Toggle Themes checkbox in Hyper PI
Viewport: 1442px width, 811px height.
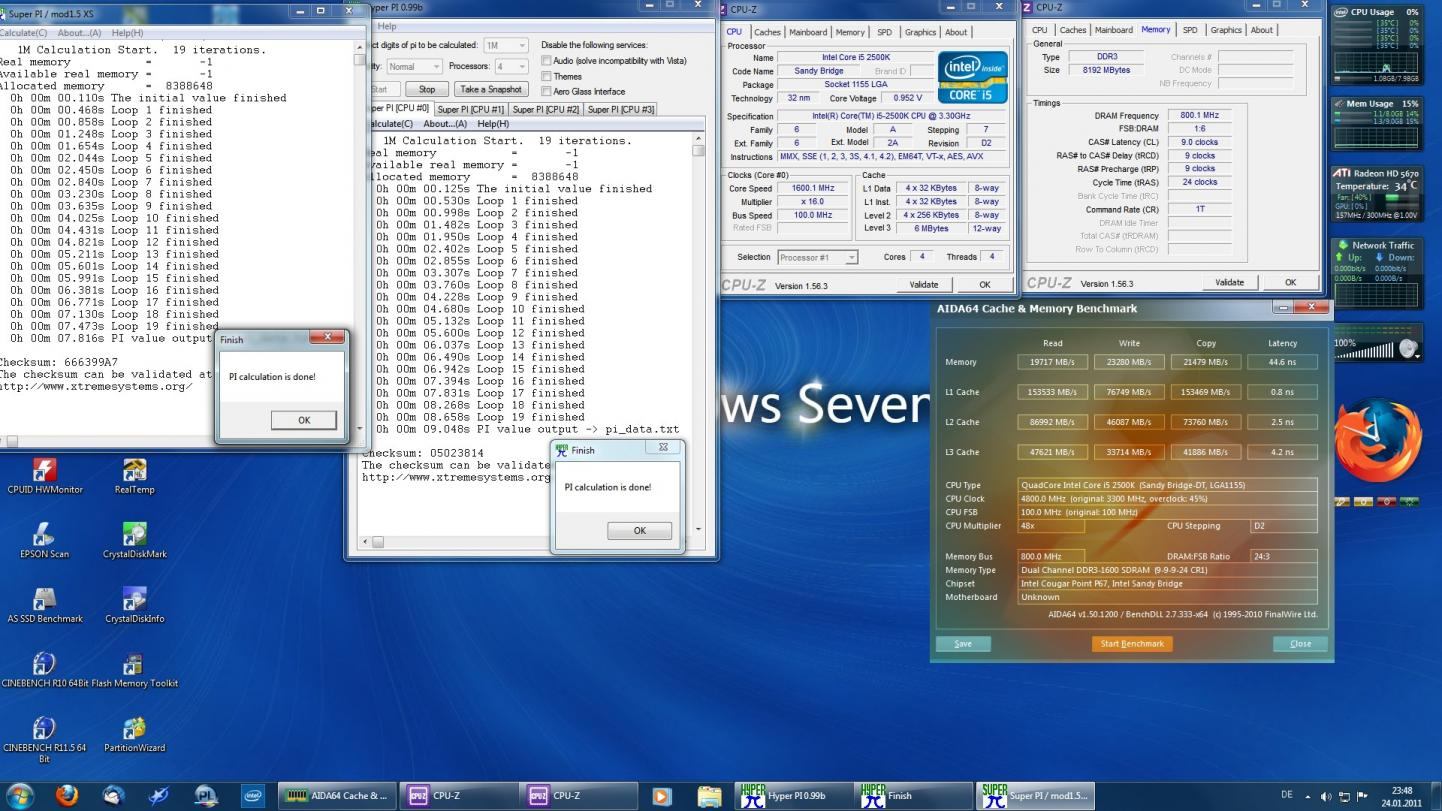(546, 76)
